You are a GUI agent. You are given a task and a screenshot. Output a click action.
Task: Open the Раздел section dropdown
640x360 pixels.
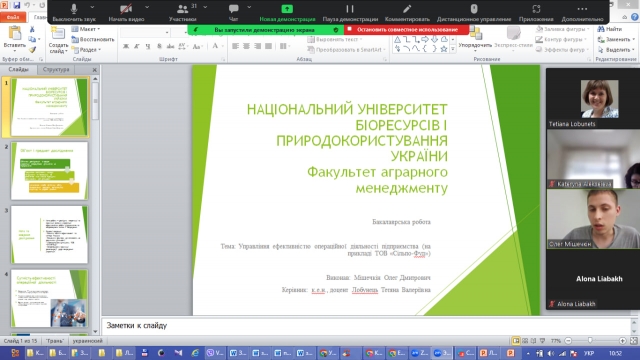tap(87, 50)
